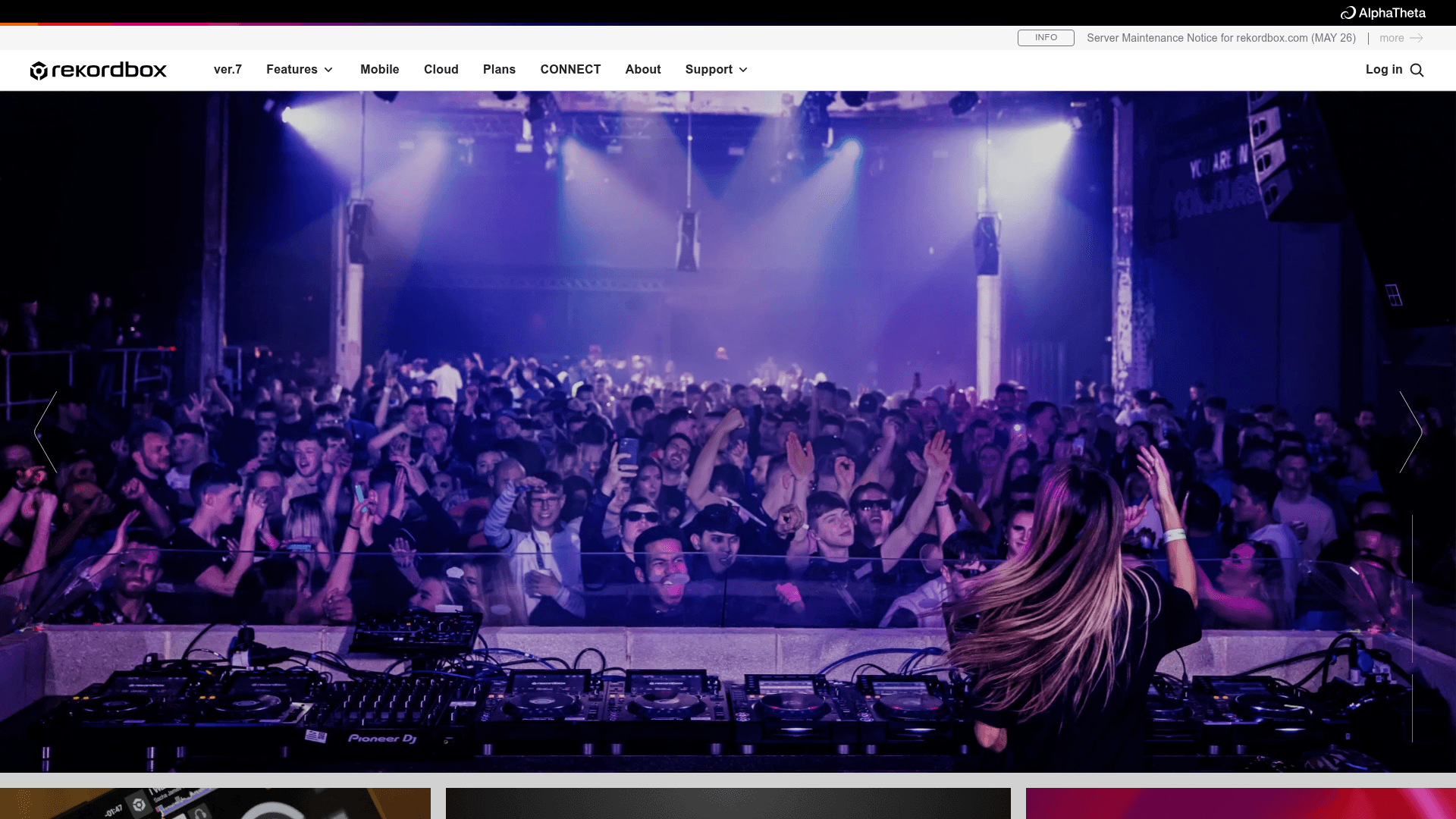Open the Plans page
The width and height of the screenshot is (1456, 819).
click(x=499, y=70)
